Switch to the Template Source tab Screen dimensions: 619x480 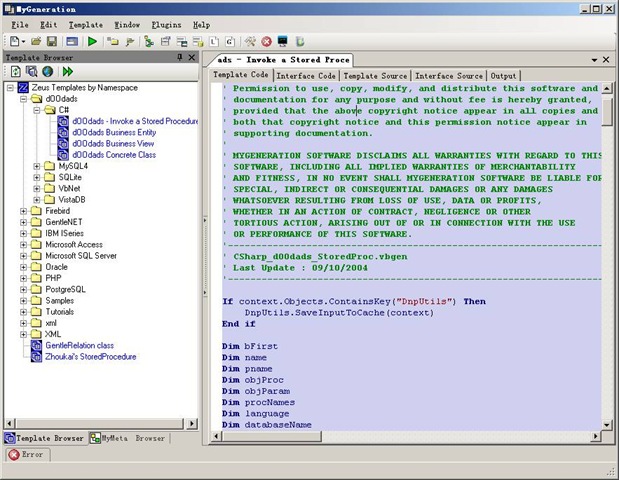tap(375, 75)
